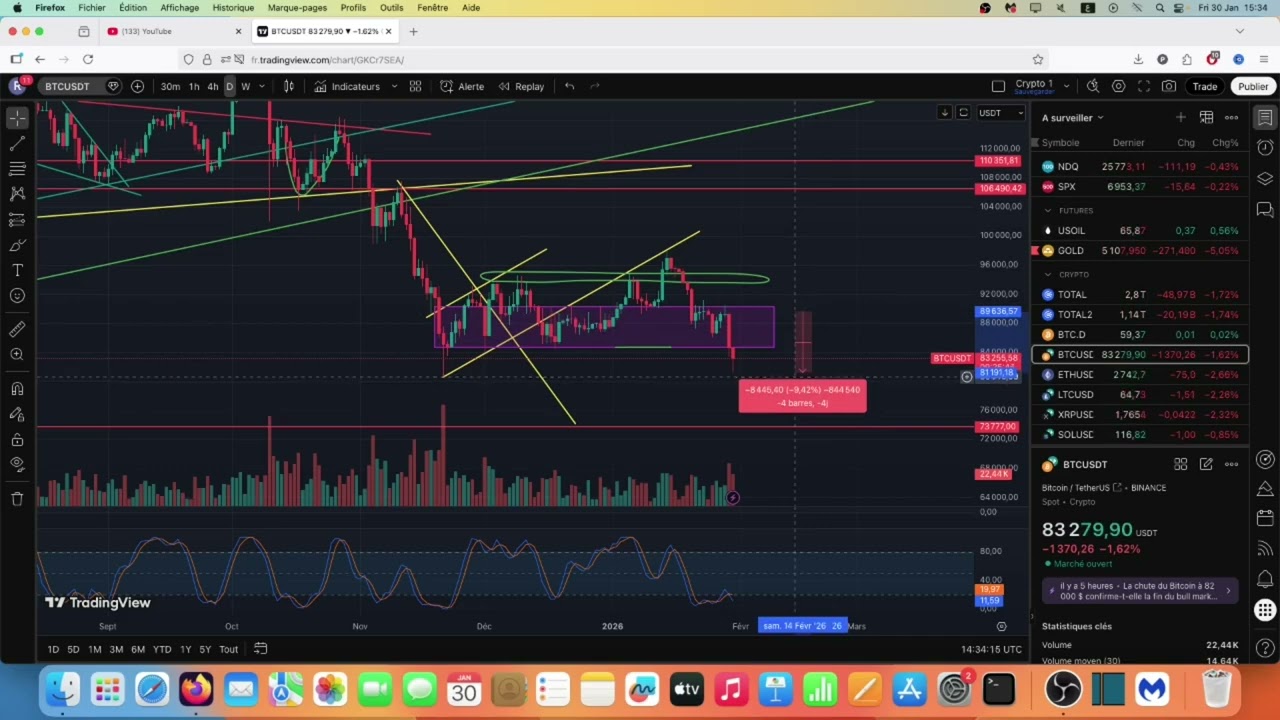Select the trend line drawing tool
The image size is (1280, 720).
(x=17, y=144)
